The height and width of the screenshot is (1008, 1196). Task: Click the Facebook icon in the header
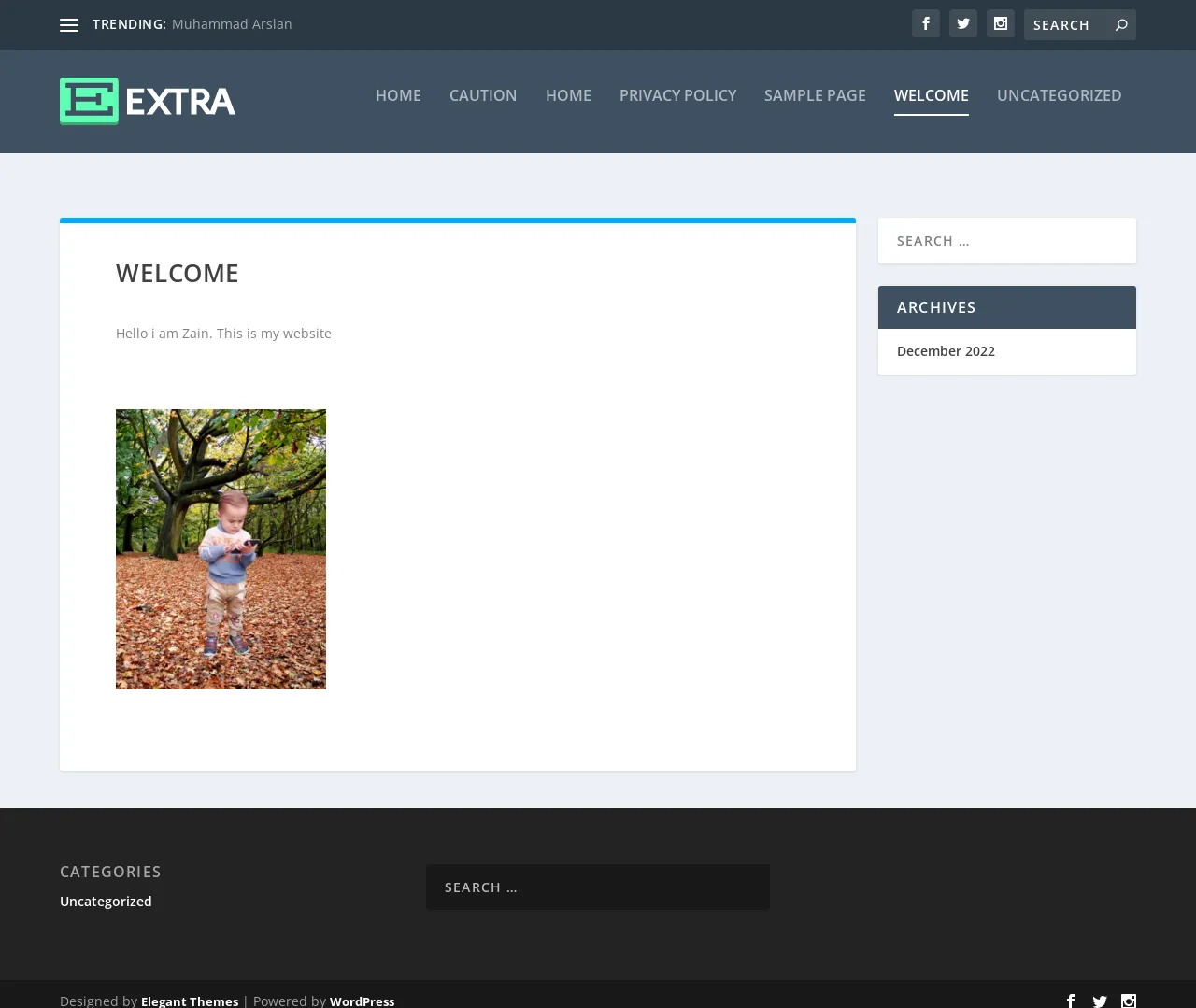click(x=926, y=23)
